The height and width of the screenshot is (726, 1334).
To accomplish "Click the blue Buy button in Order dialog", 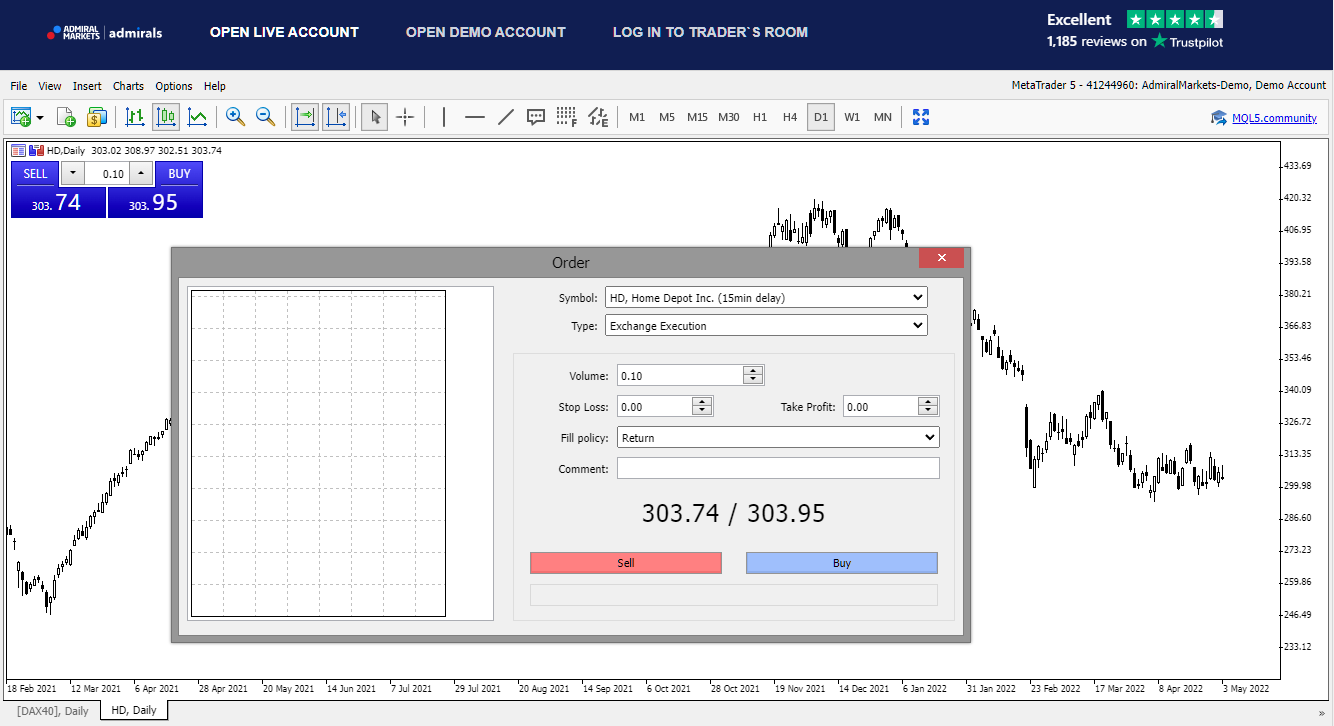I will point(842,563).
